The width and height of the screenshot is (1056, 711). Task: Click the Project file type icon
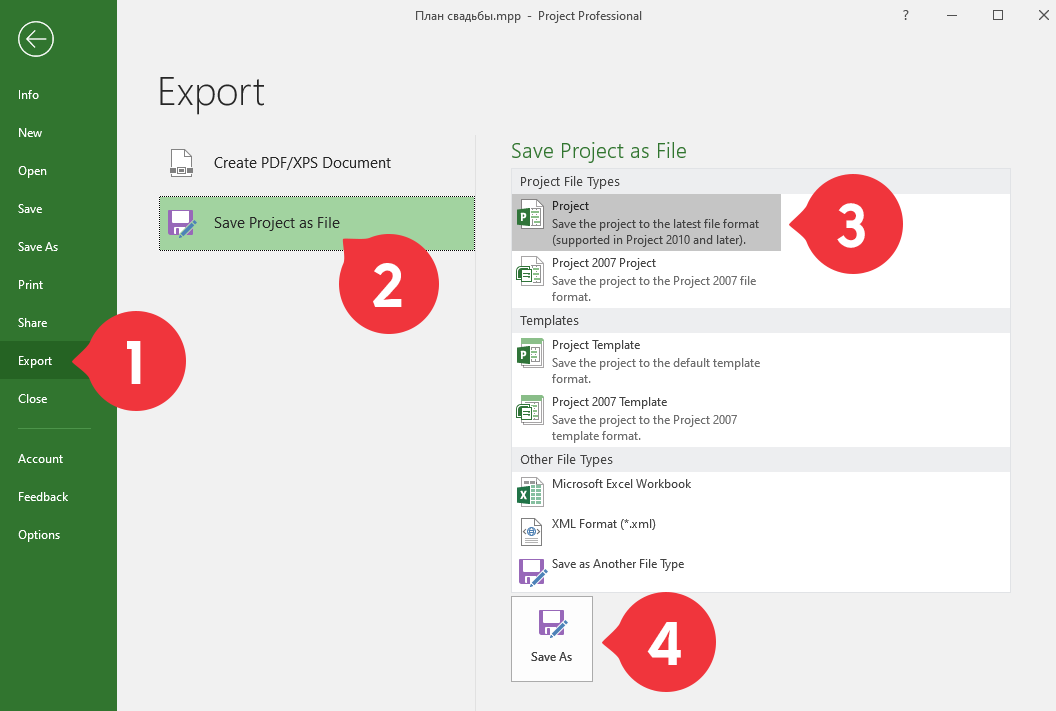pos(530,215)
